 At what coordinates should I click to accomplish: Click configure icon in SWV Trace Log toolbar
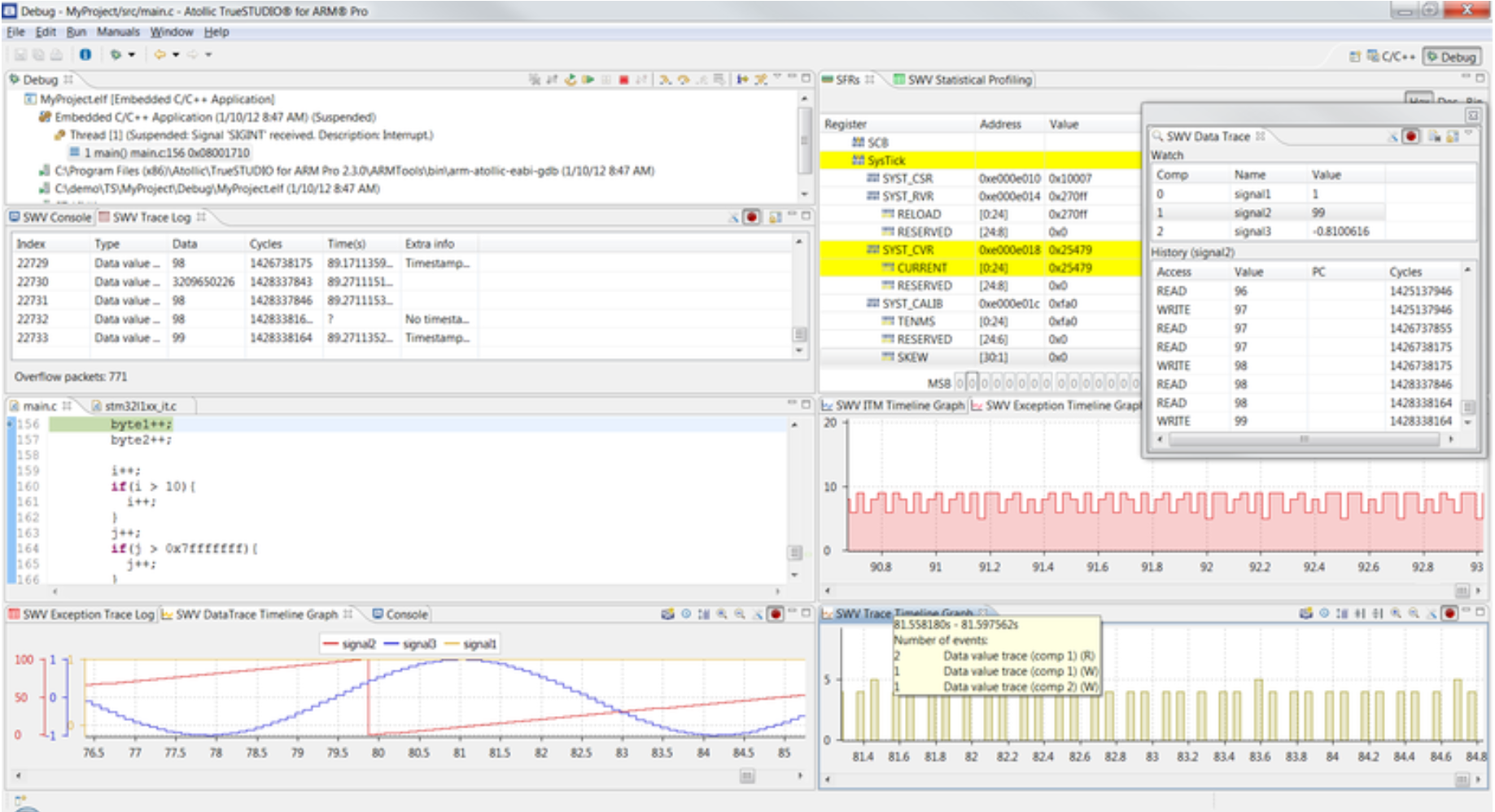pos(775,217)
